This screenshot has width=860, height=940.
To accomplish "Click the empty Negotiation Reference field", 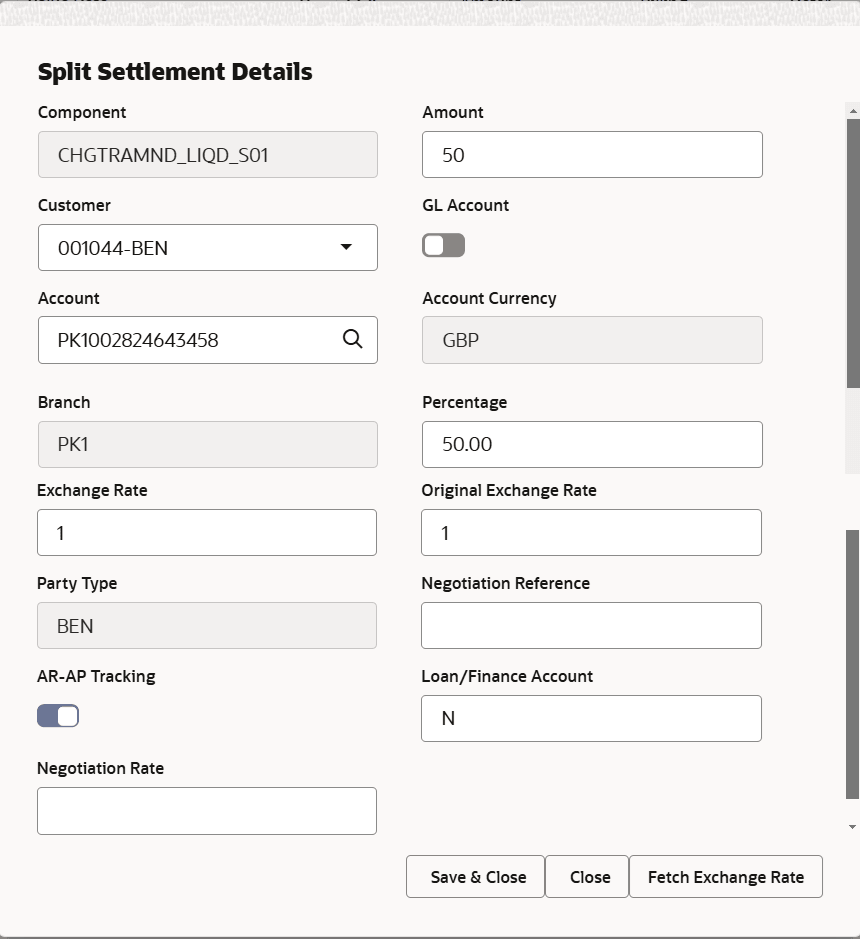I will tap(591, 625).
